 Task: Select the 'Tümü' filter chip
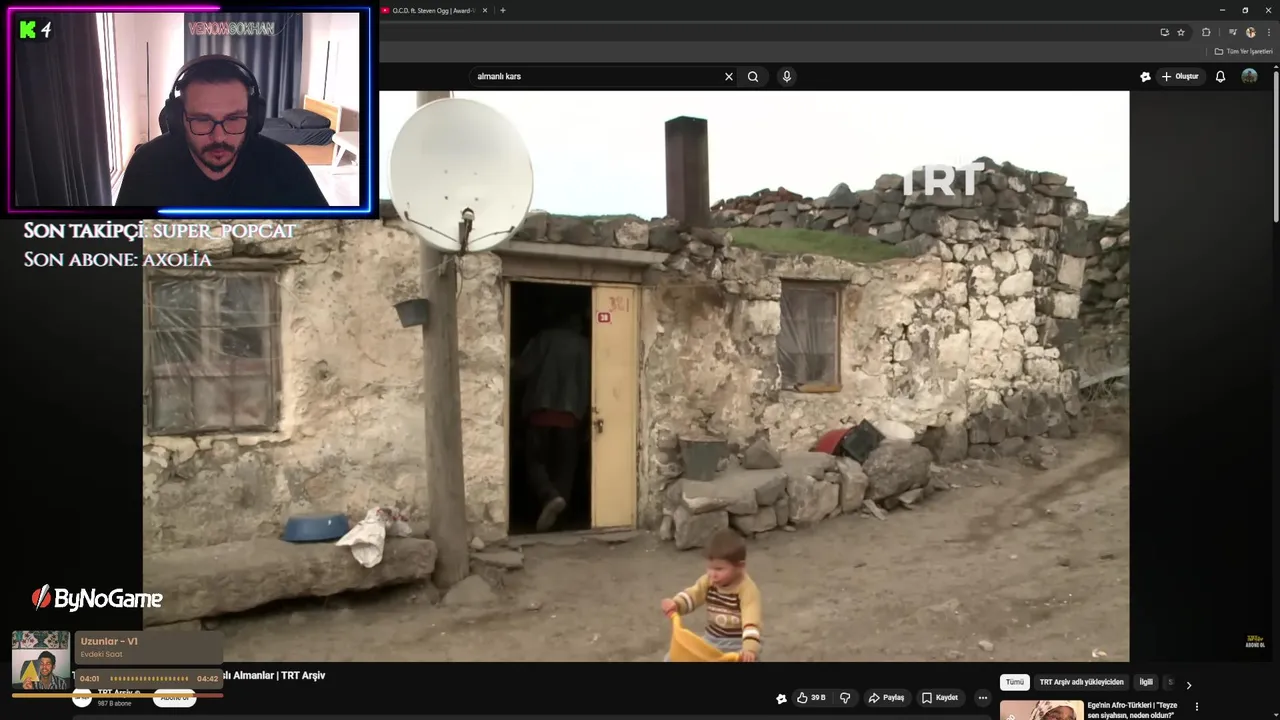click(x=1015, y=682)
